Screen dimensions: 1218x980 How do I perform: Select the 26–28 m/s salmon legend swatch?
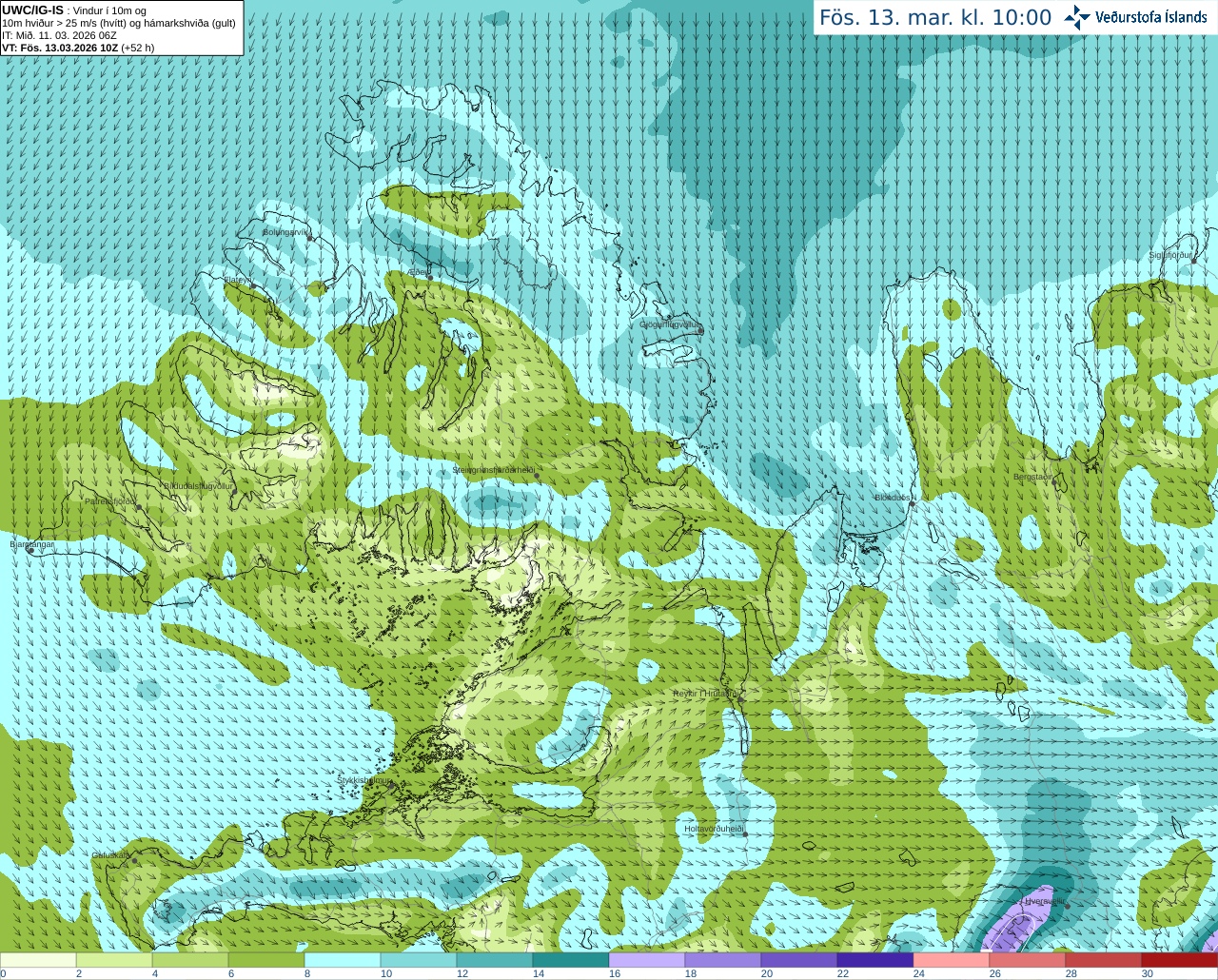(1028, 960)
